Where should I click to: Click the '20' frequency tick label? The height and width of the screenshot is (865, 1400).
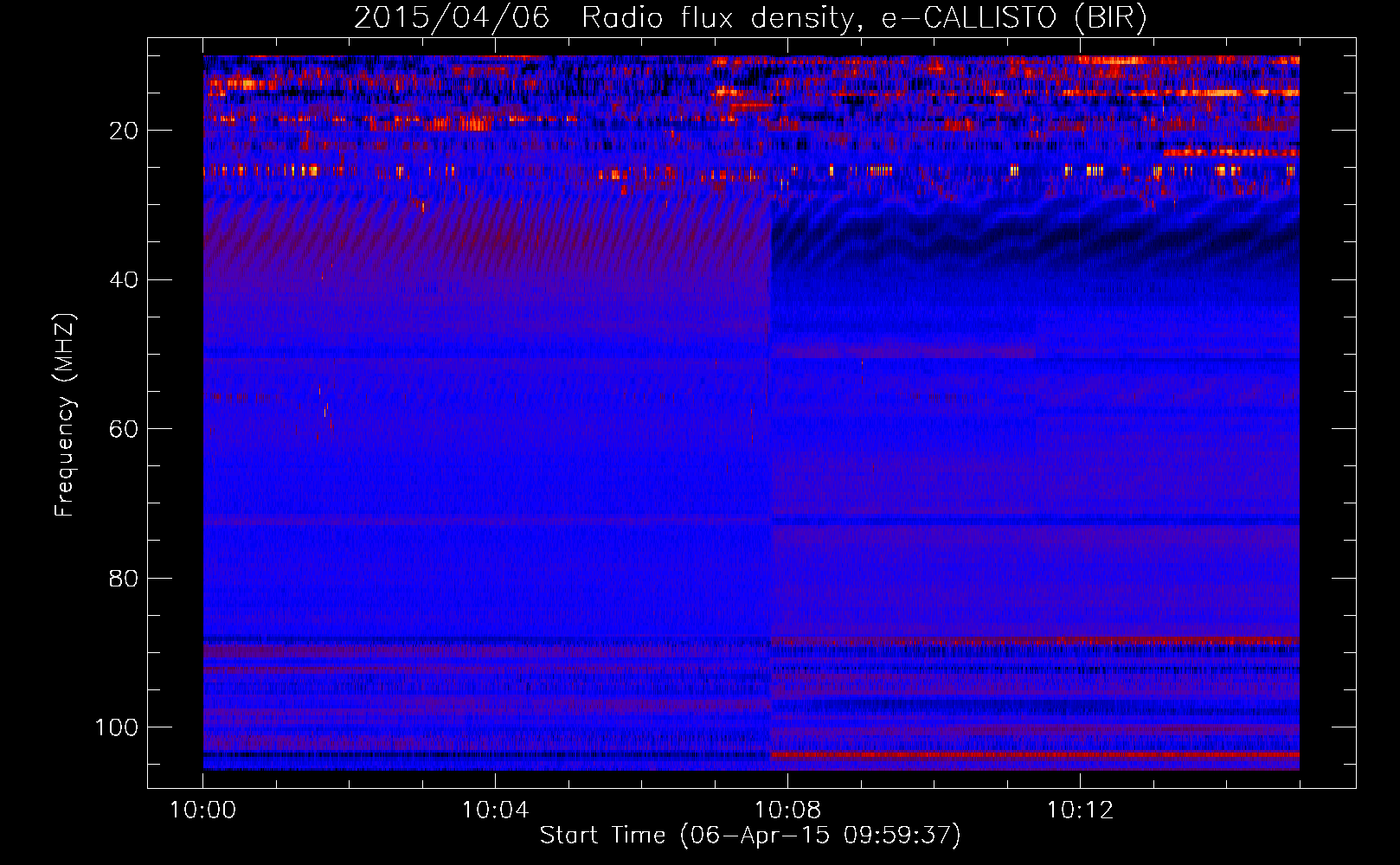[124, 131]
